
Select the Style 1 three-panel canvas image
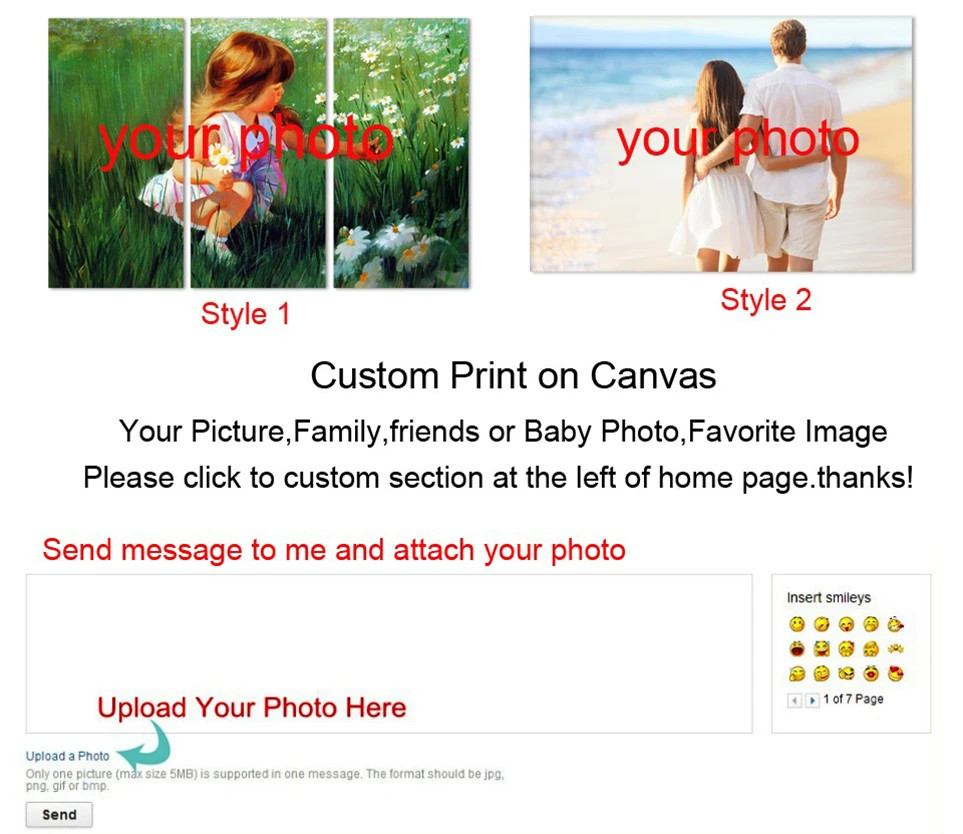pyautogui.click(x=259, y=152)
